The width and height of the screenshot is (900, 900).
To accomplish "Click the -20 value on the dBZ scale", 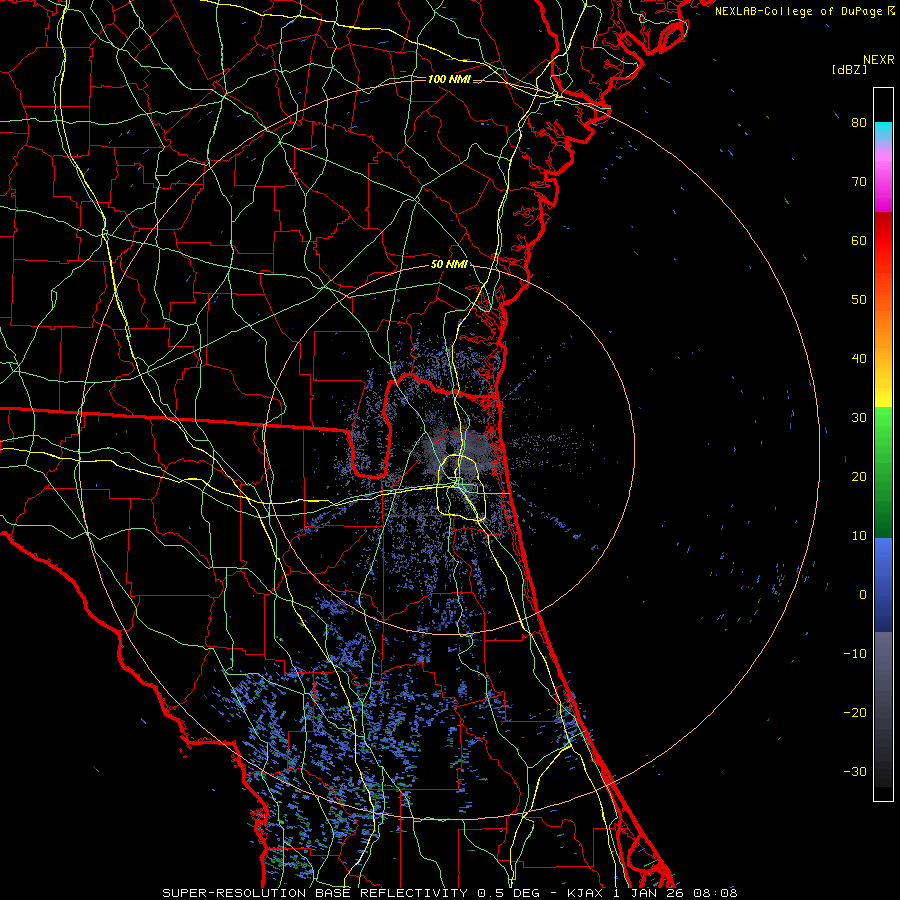I will (855, 712).
